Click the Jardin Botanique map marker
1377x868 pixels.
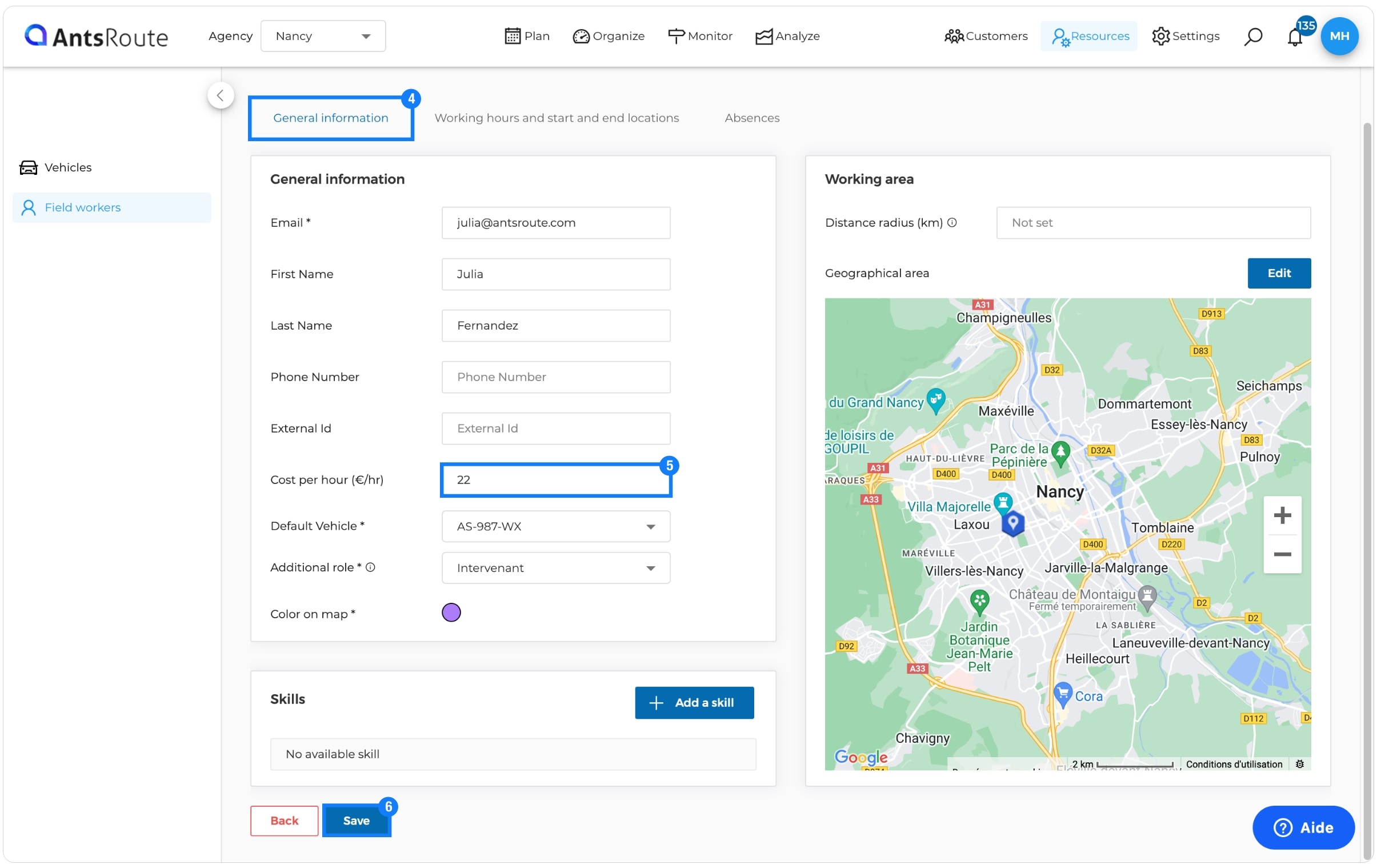click(980, 603)
